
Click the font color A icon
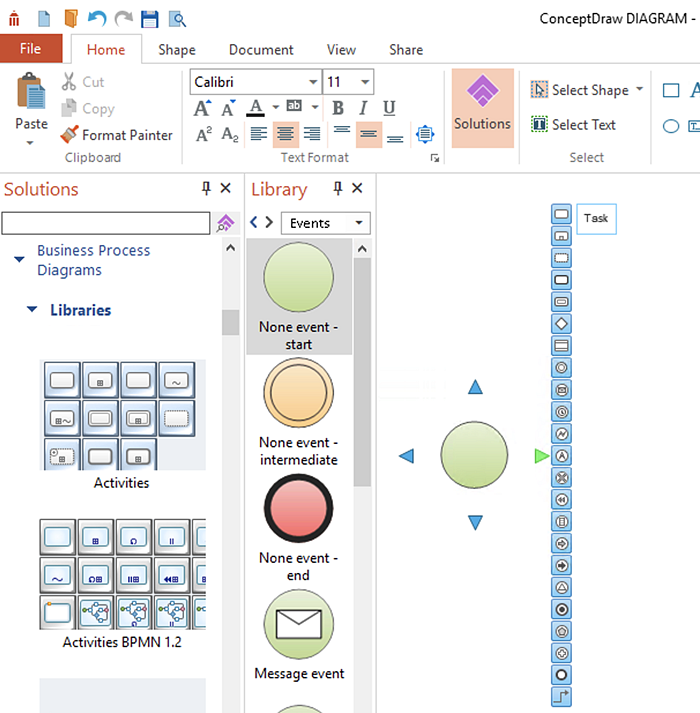[x=256, y=108]
